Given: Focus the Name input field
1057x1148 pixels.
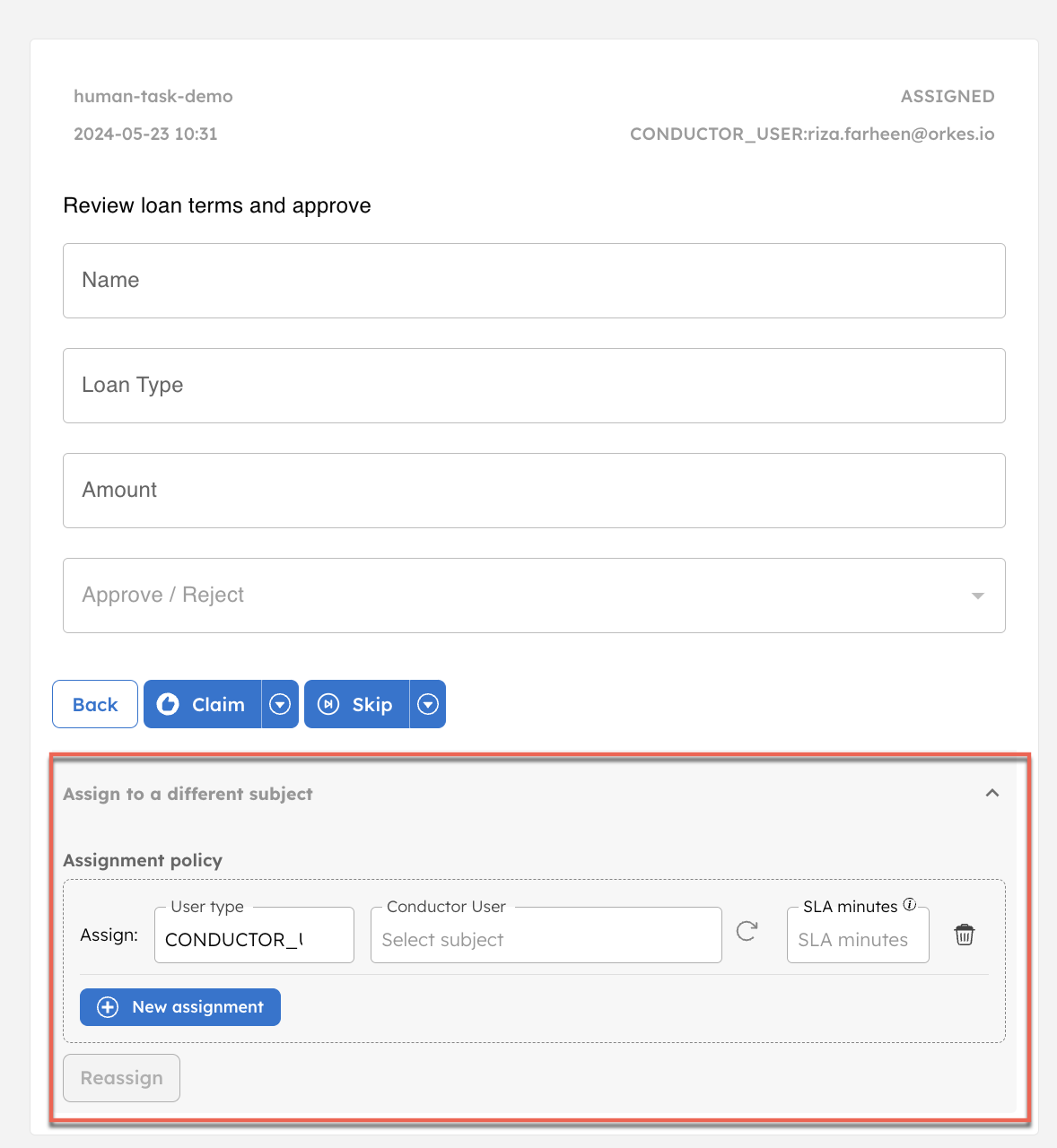Looking at the screenshot, I should (534, 281).
